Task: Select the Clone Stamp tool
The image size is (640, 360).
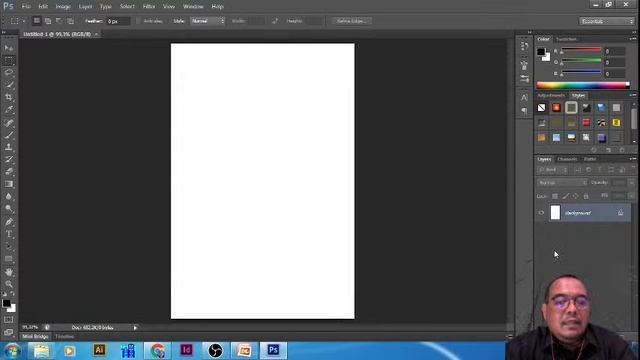Action: coord(9,147)
